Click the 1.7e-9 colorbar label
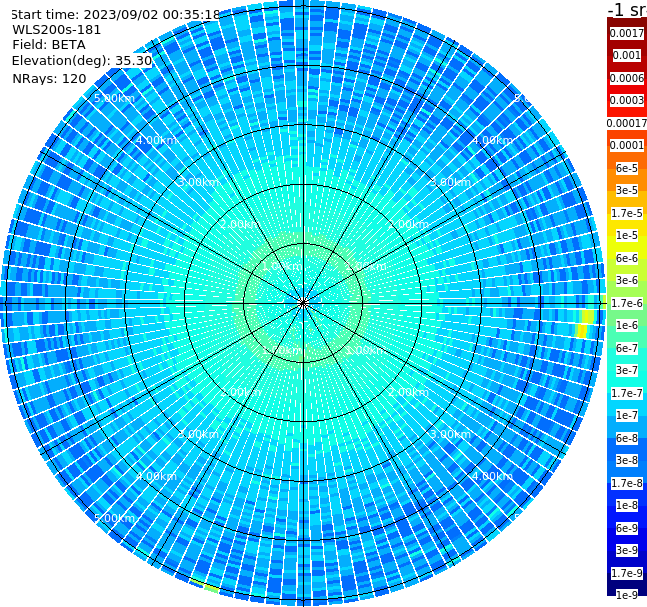This screenshot has height=607, width=647. [x=627, y=573]
